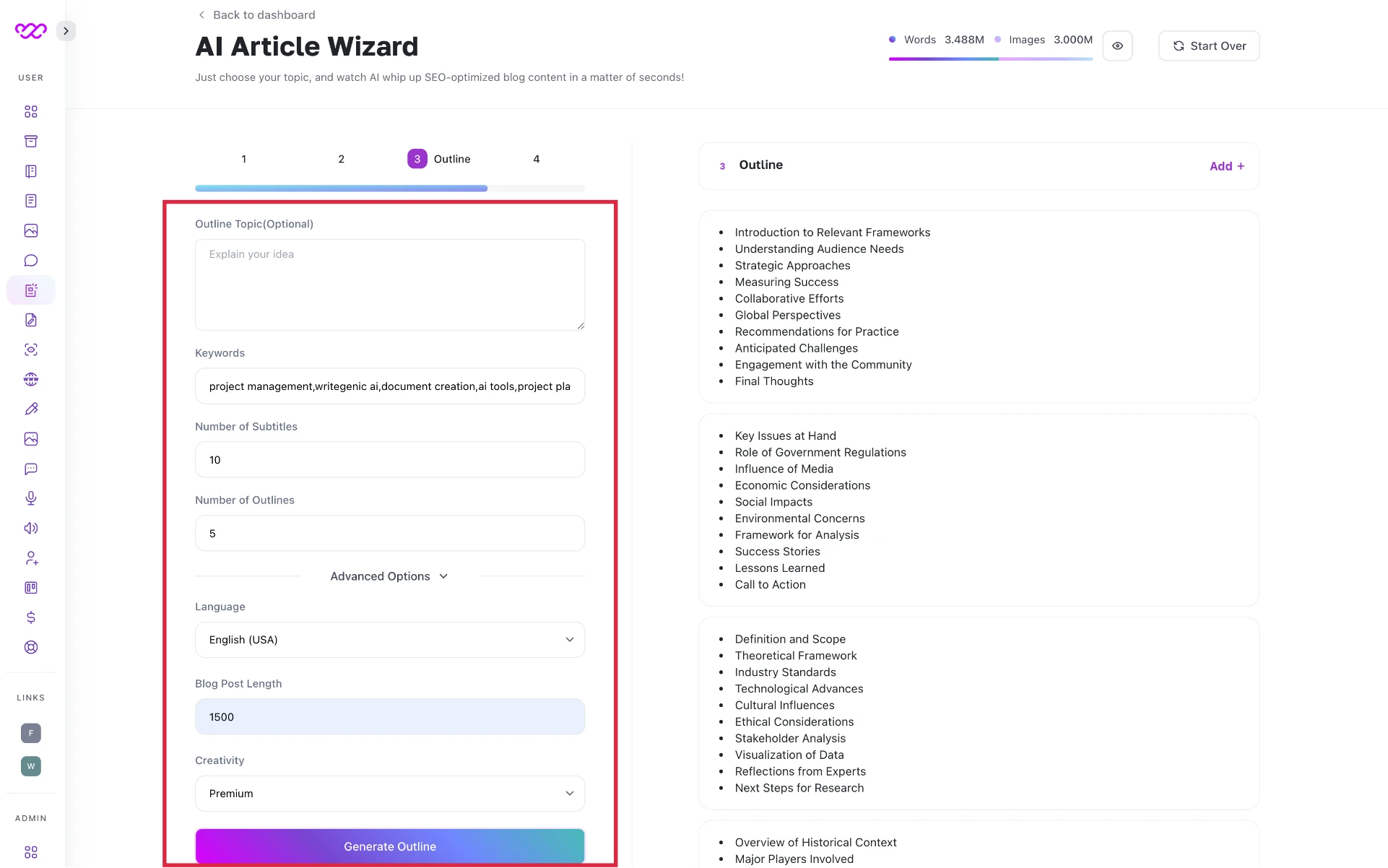The height and width of the screenshot is (868, 1388).
Task: Open the globe WWW icon in sidebar
Action: coord(31,379)
